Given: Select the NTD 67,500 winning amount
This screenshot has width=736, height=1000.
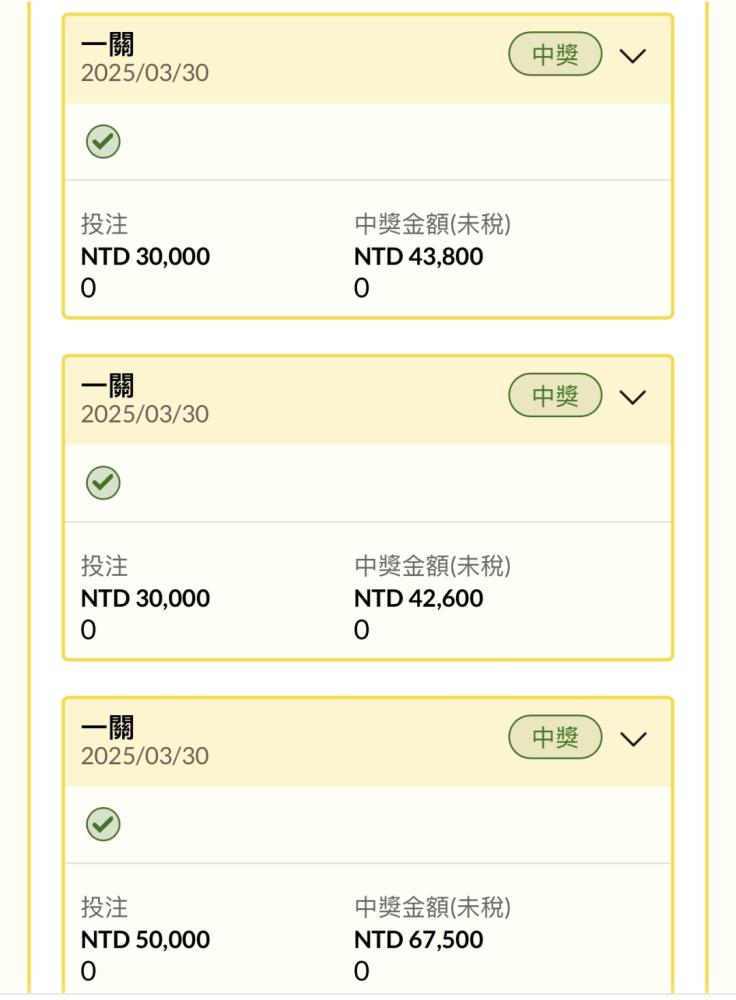Looking at the screenshot, I should pos(418,940).
